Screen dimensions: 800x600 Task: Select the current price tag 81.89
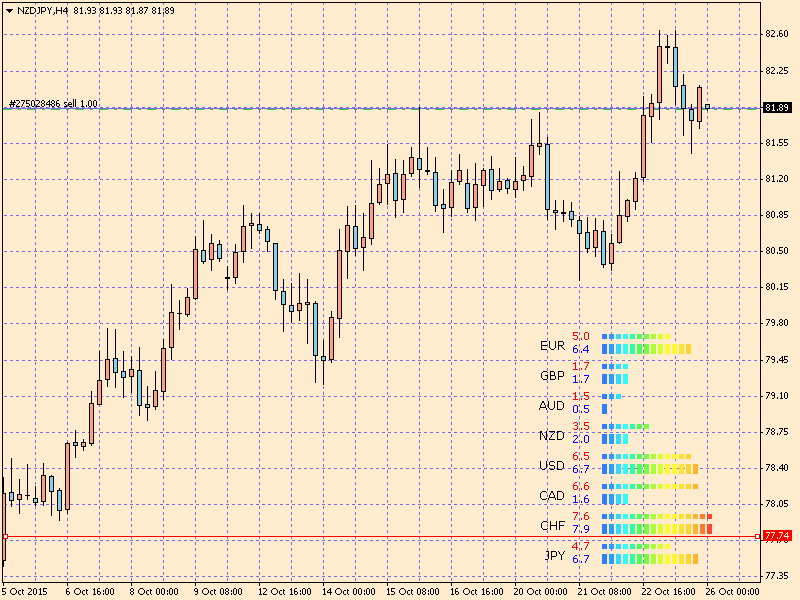click(777, 108)
